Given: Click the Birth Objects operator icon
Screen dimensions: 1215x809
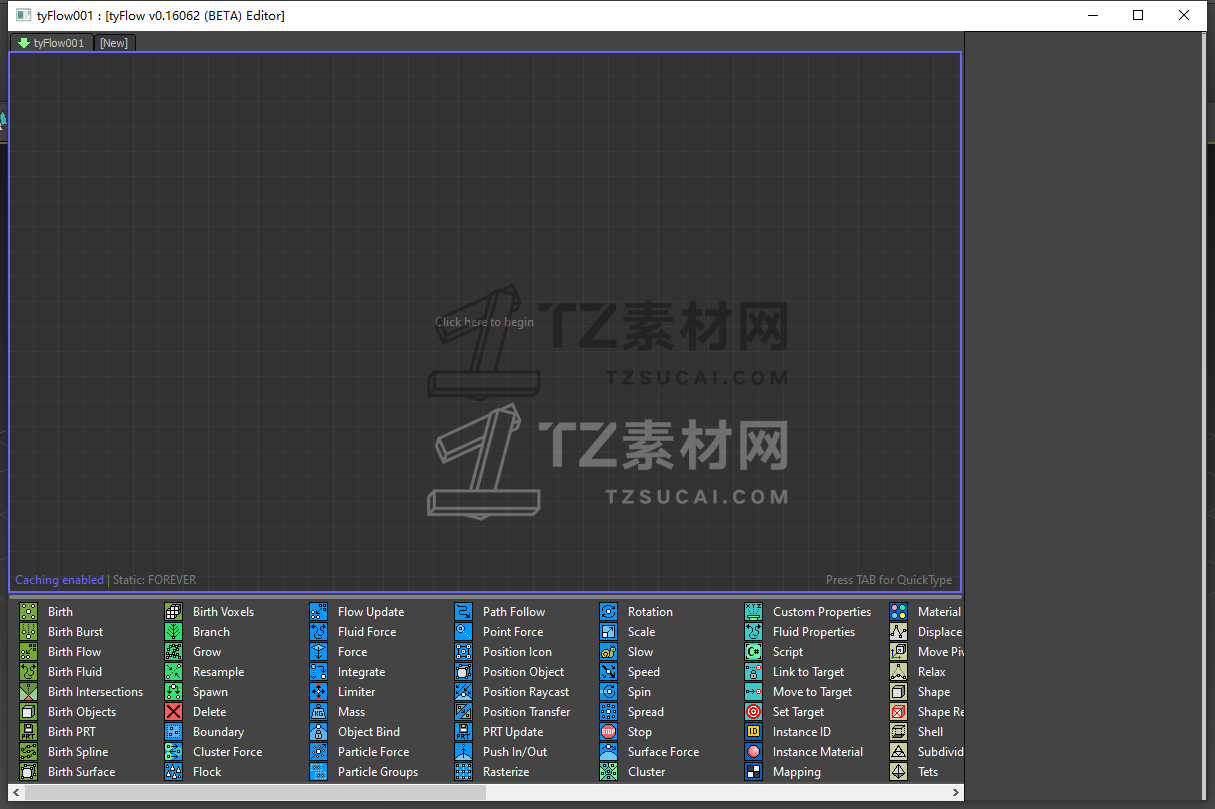Looking at the screenshot, I should (28, 711).
